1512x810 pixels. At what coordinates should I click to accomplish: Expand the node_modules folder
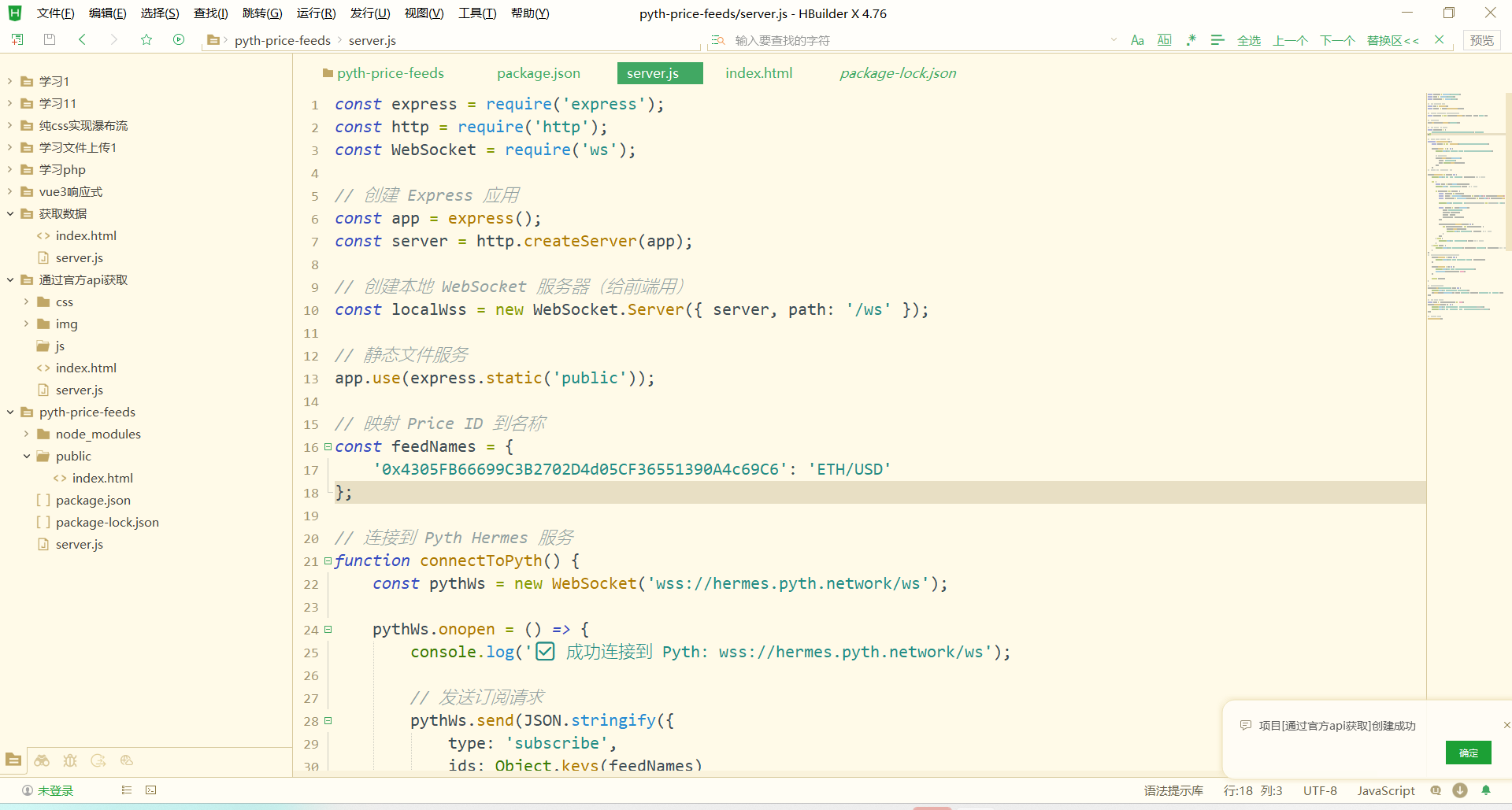(27, 434)
